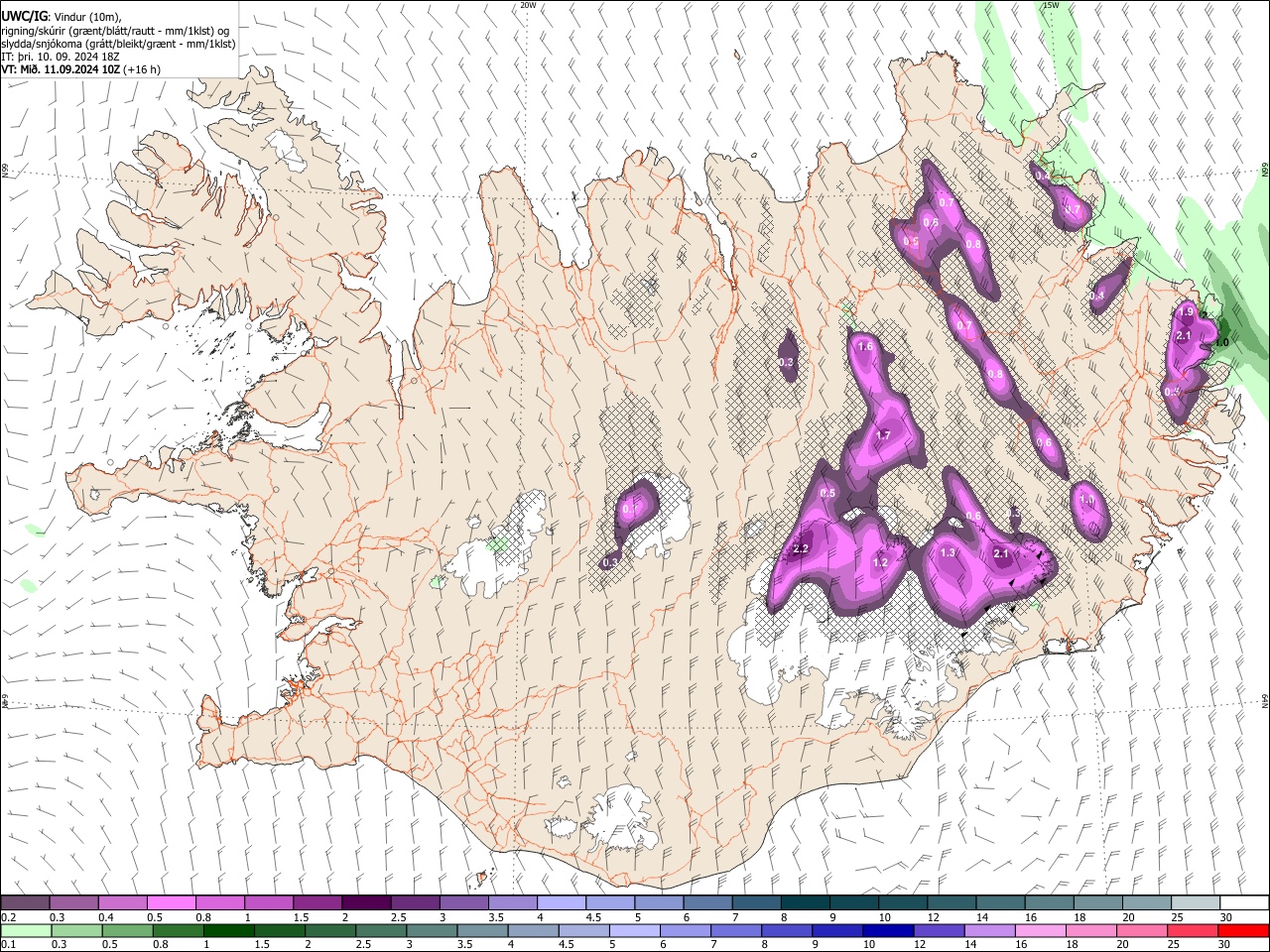This screenshot has width=1270, height=952.
Task: Click the '1.7' precipitation value on map
Action: point(883,435)
